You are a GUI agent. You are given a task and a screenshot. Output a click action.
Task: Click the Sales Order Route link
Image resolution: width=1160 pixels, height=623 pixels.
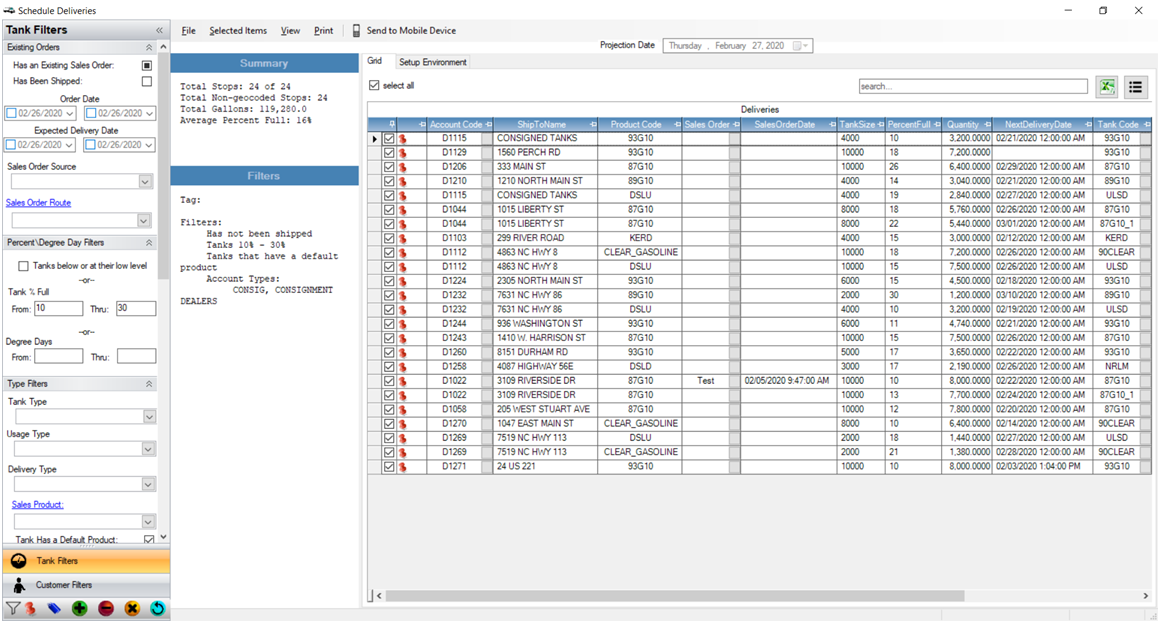[38, 203]
